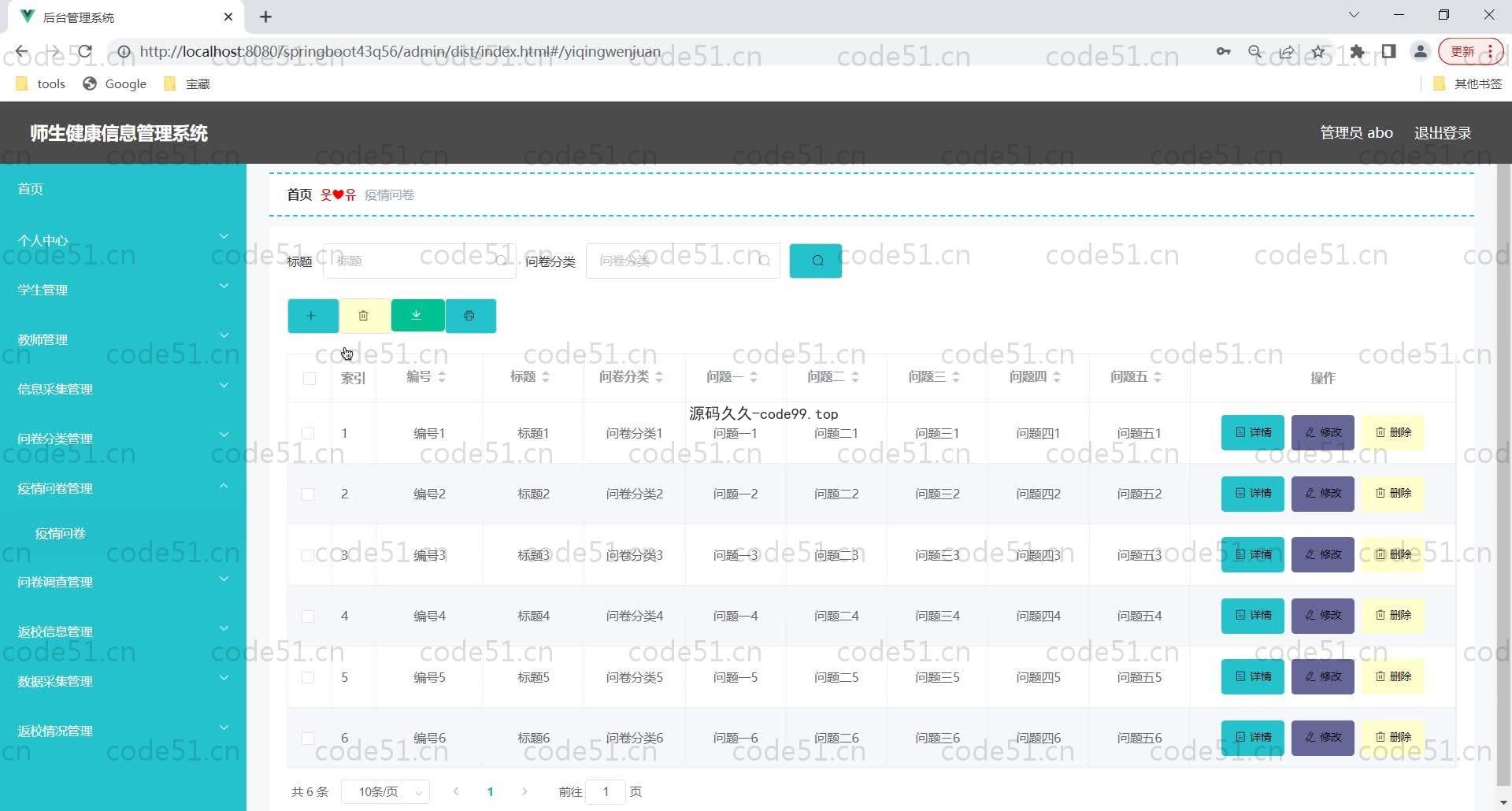Bookmark page with the star icon
The height and width of the screenshot is (811, 1512).
point(1318,52)
